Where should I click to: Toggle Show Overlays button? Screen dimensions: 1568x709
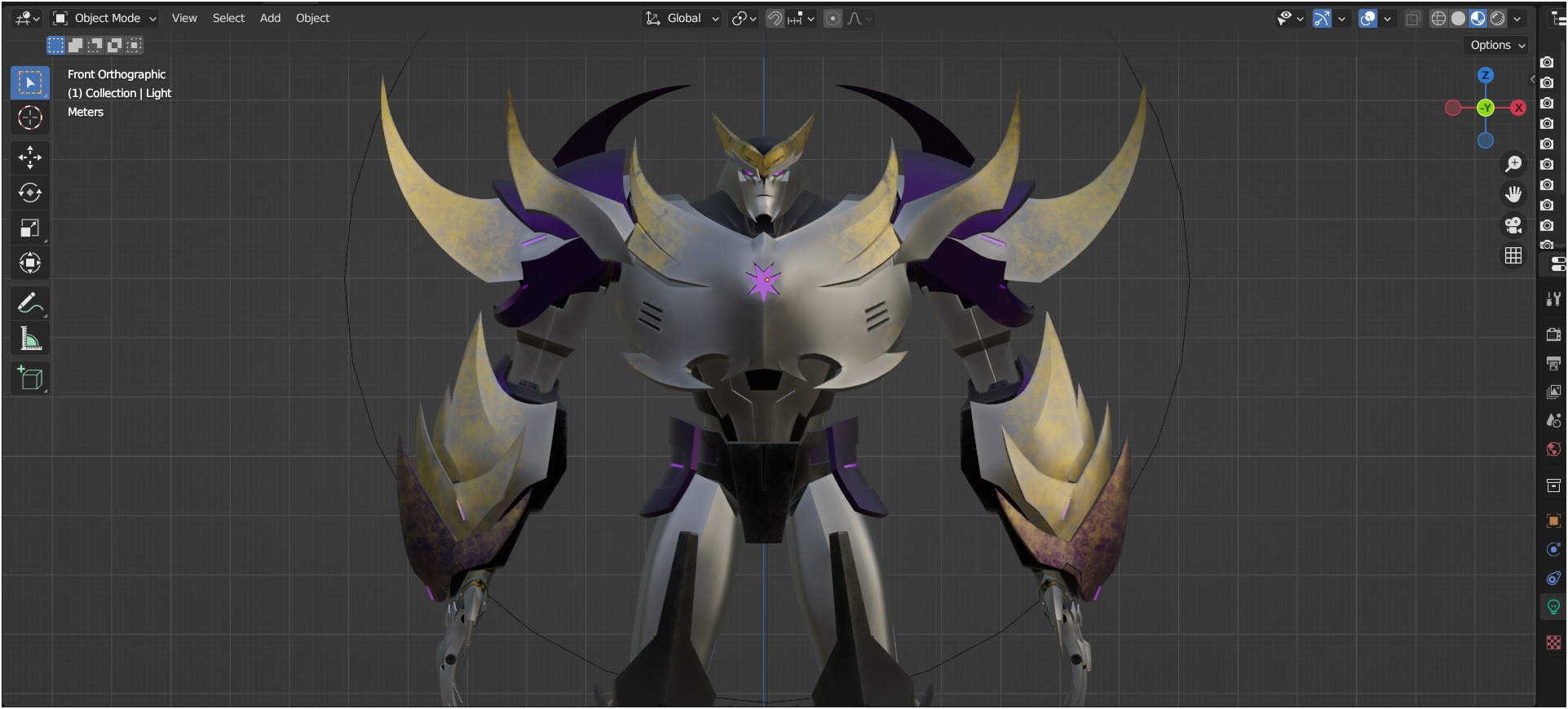pyautogui.click(x=1367, y=18)
